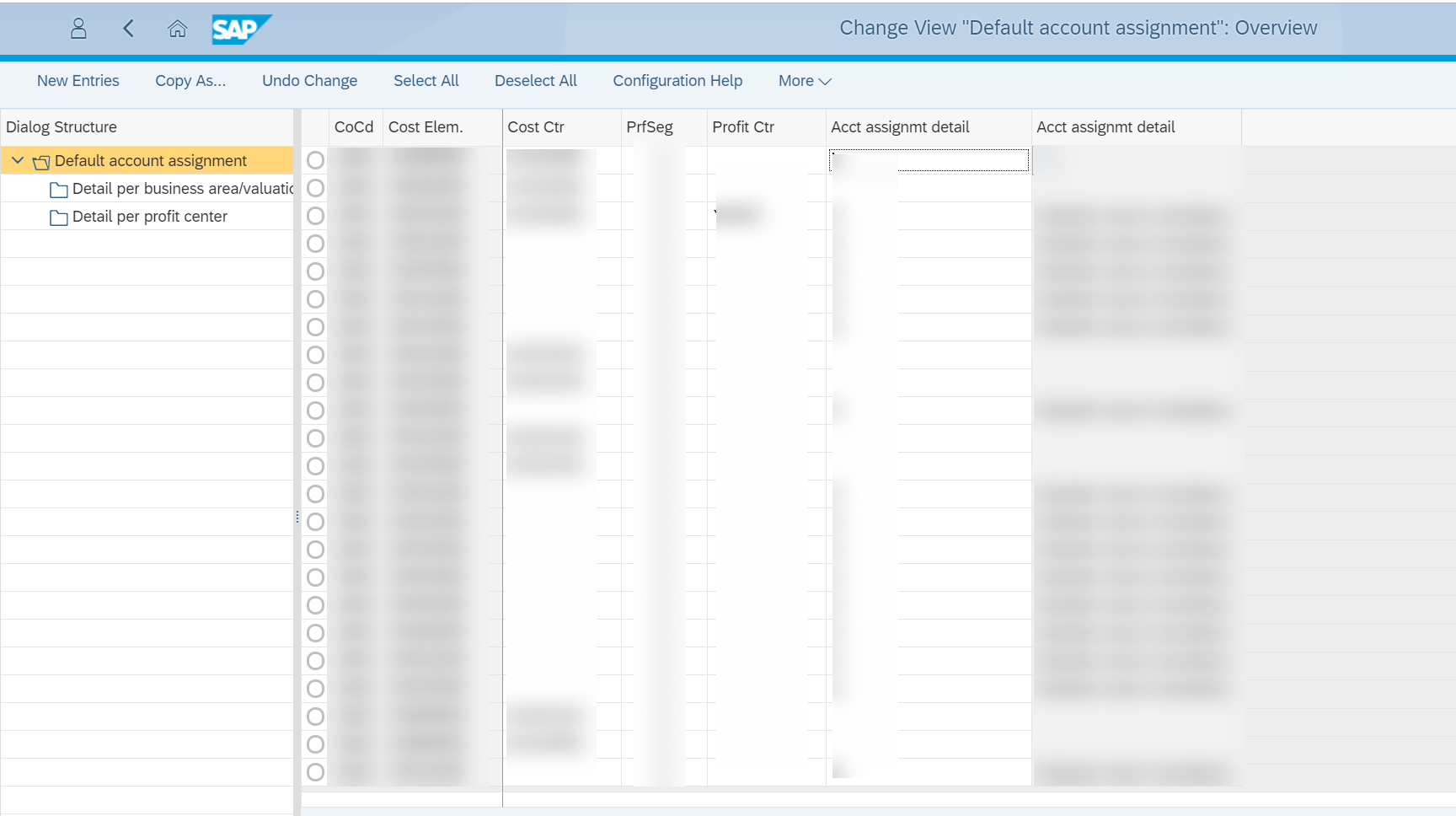Screen dimensions: 1456x816
Task: Select the last table row radio button
Action: (315, 772)
